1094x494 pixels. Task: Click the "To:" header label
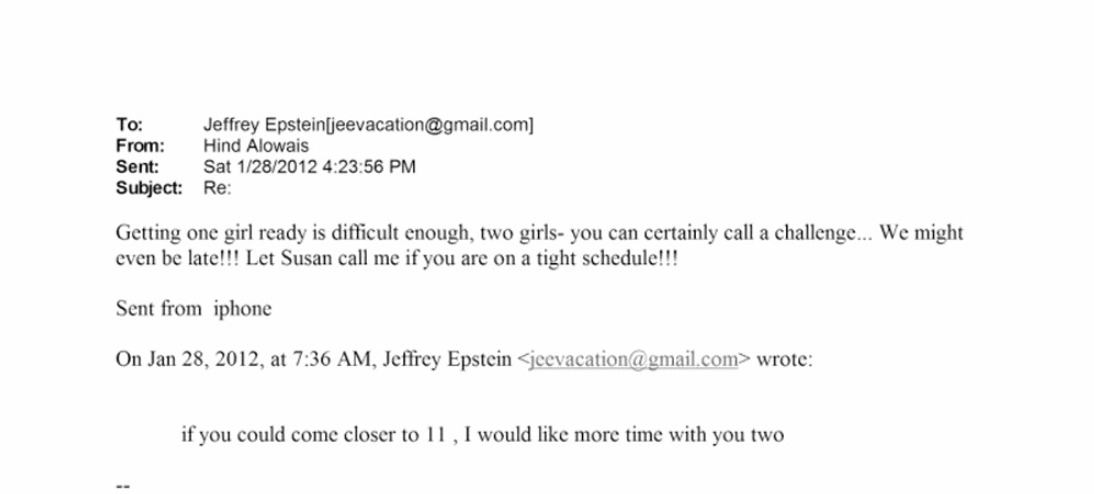(x=130, y=125)
